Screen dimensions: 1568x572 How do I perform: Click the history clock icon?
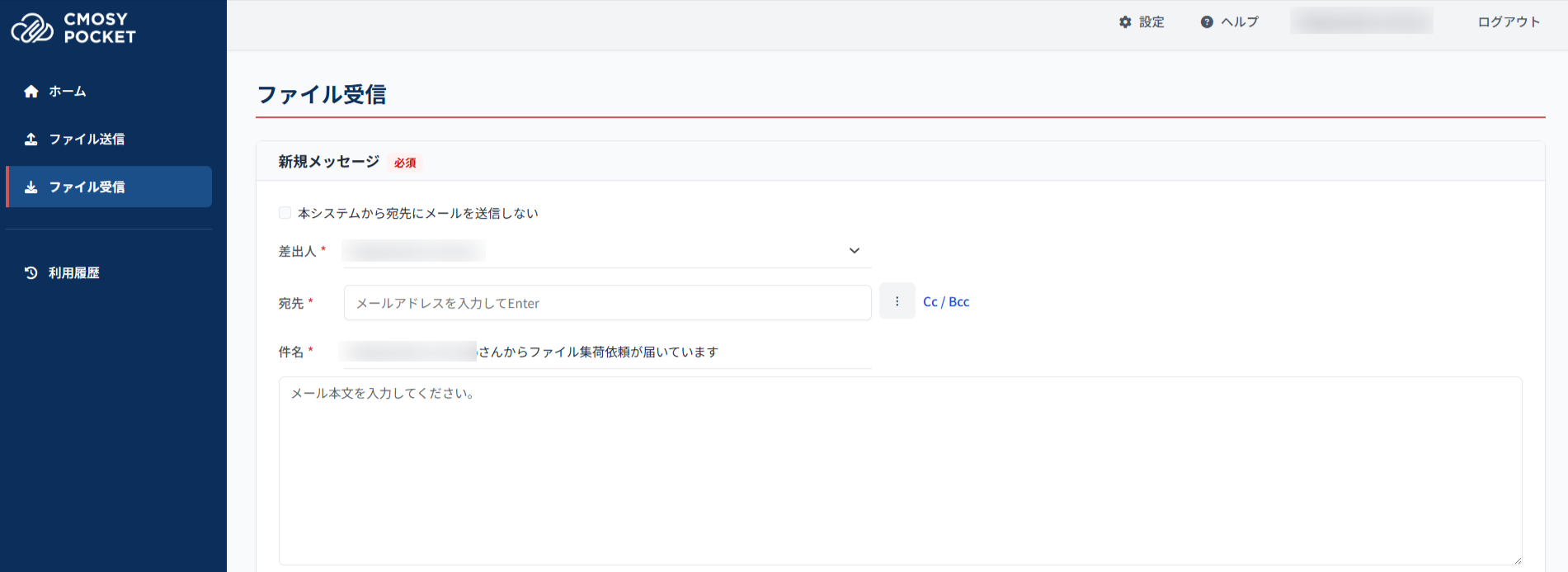(31, 273)
